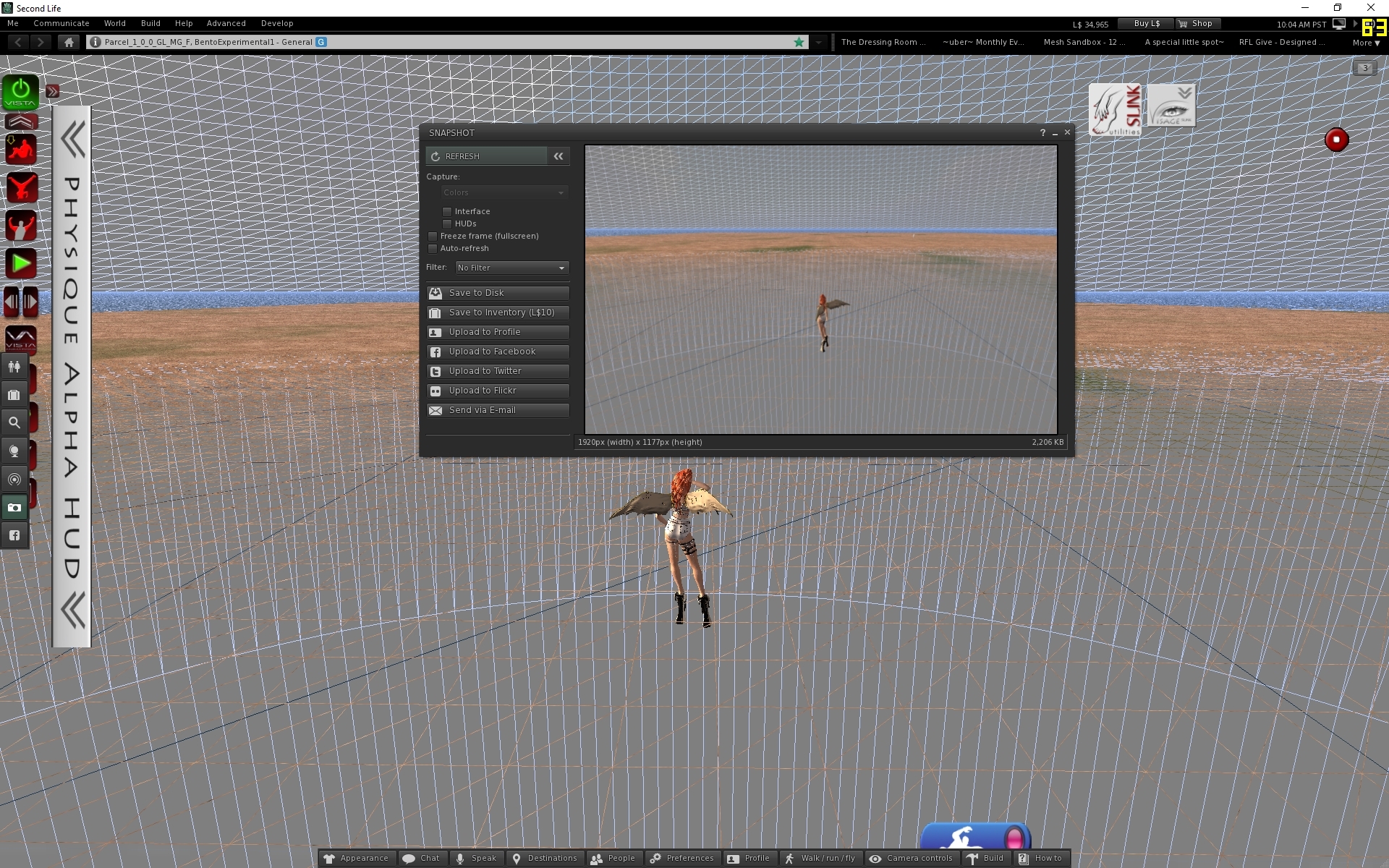This screenshot has width=1389, height=868.
Task: Click the next animation HUD arrow
Action: (x=30, y=302)
